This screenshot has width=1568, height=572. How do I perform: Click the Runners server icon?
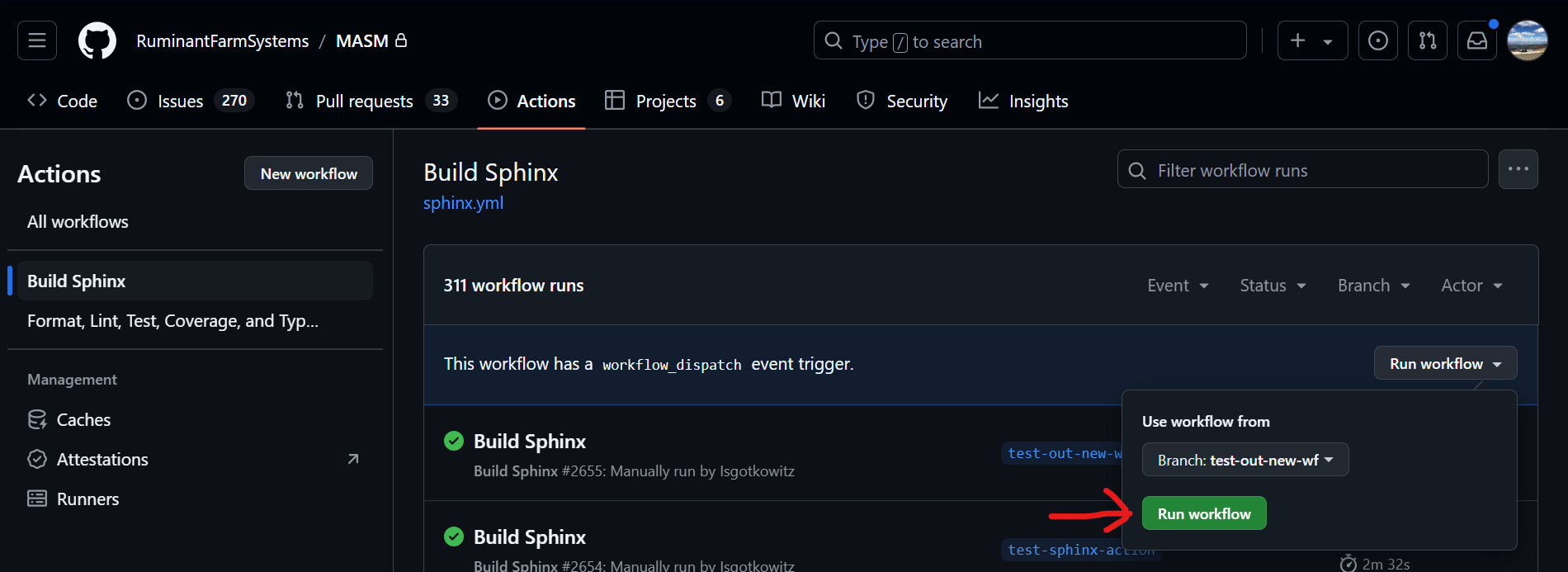[x=37, y=499]
